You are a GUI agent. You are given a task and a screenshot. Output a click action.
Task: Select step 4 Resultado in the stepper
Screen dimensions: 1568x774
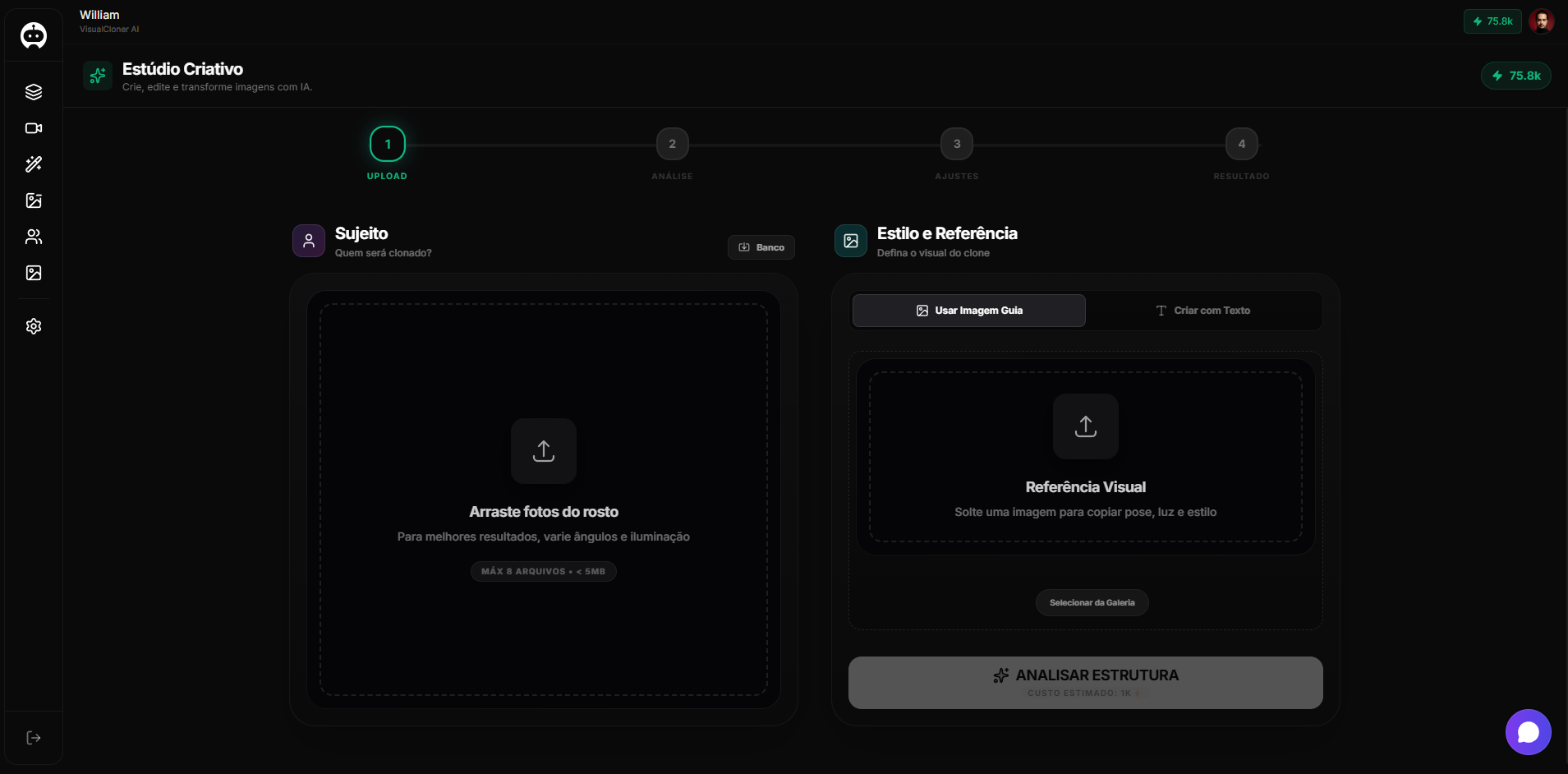click(1240, 144)
